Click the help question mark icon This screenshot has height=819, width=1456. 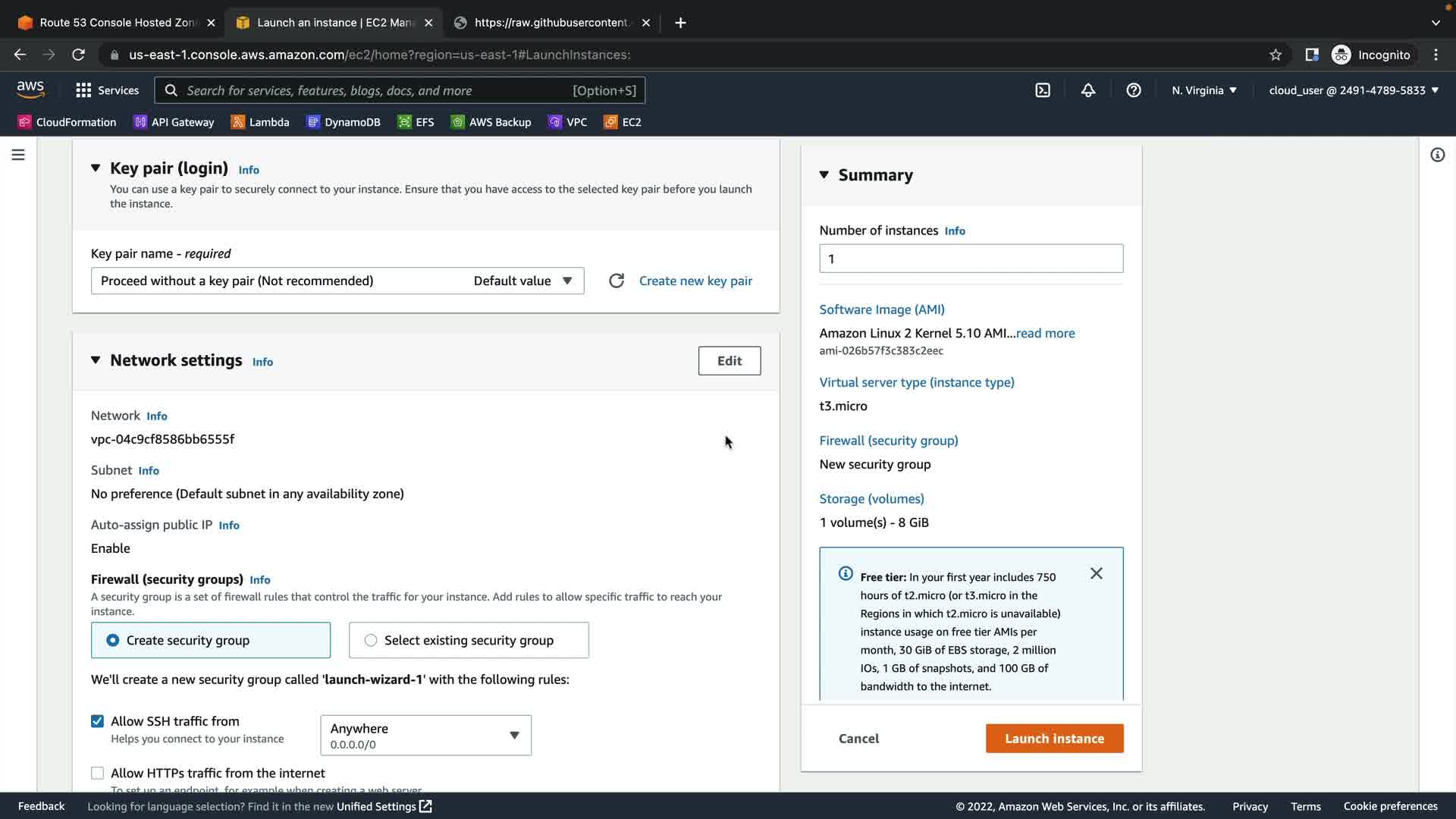(1134, 90)
